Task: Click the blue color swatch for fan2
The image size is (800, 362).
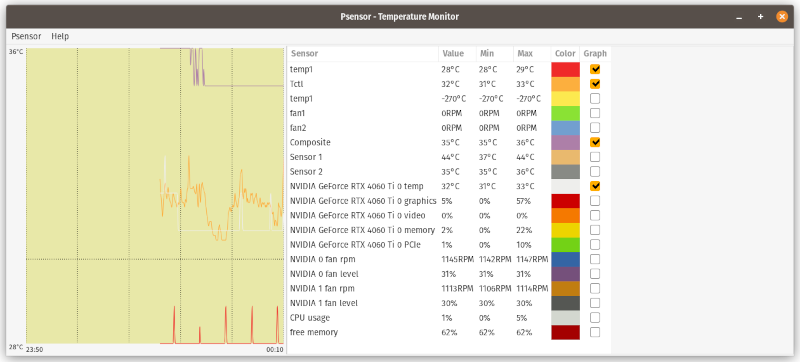Action: pyautogui.click(x=565, y=127)
